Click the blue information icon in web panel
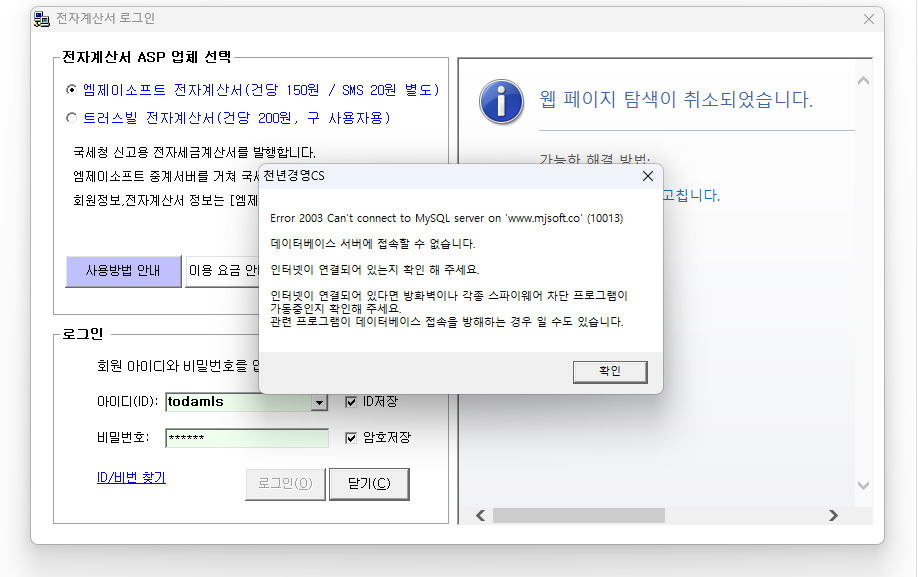The height and width of the screenshot is (577, 918). tap(501, 101)
